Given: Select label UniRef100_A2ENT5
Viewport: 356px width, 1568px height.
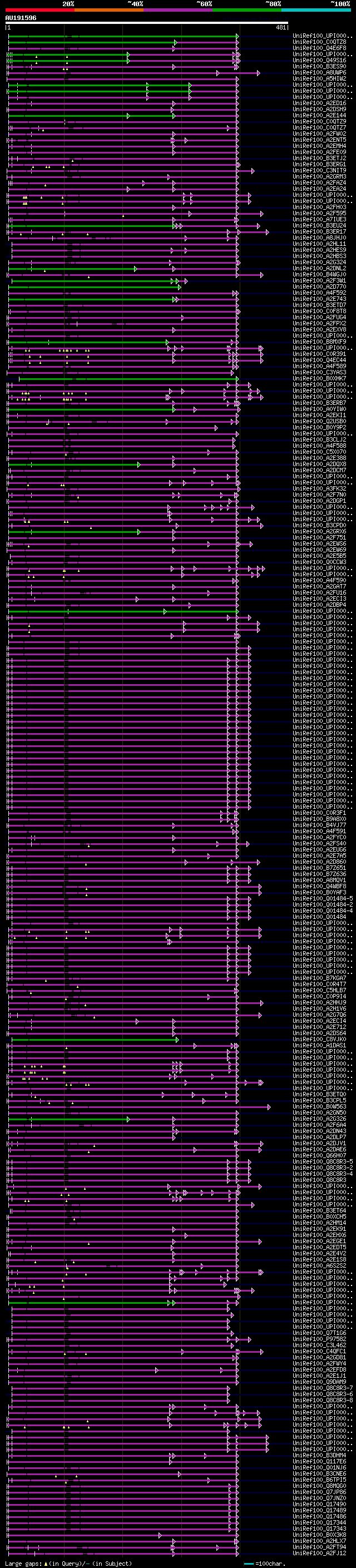Looking at the screenshot, I should 319,140.
